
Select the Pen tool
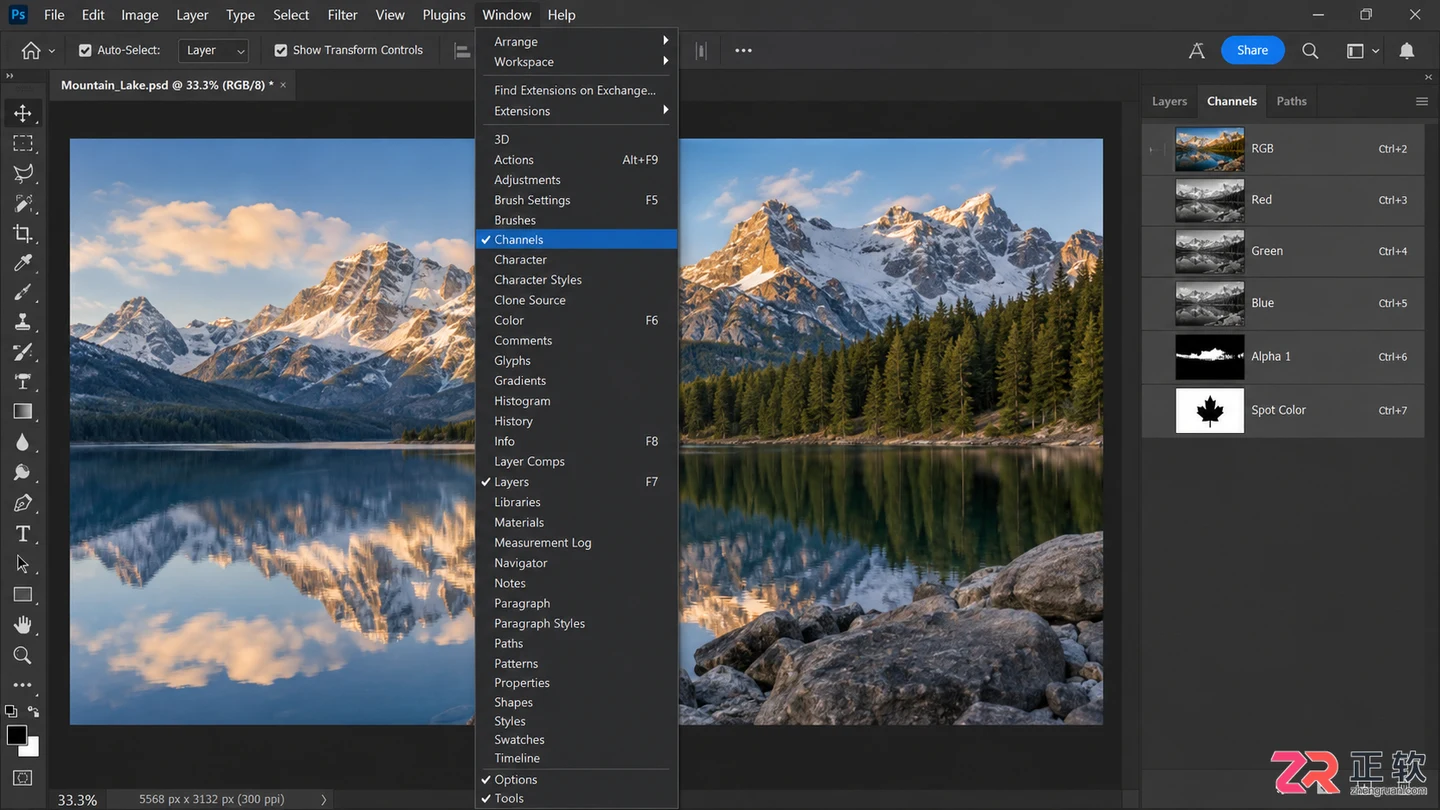[x=23, y=503]
